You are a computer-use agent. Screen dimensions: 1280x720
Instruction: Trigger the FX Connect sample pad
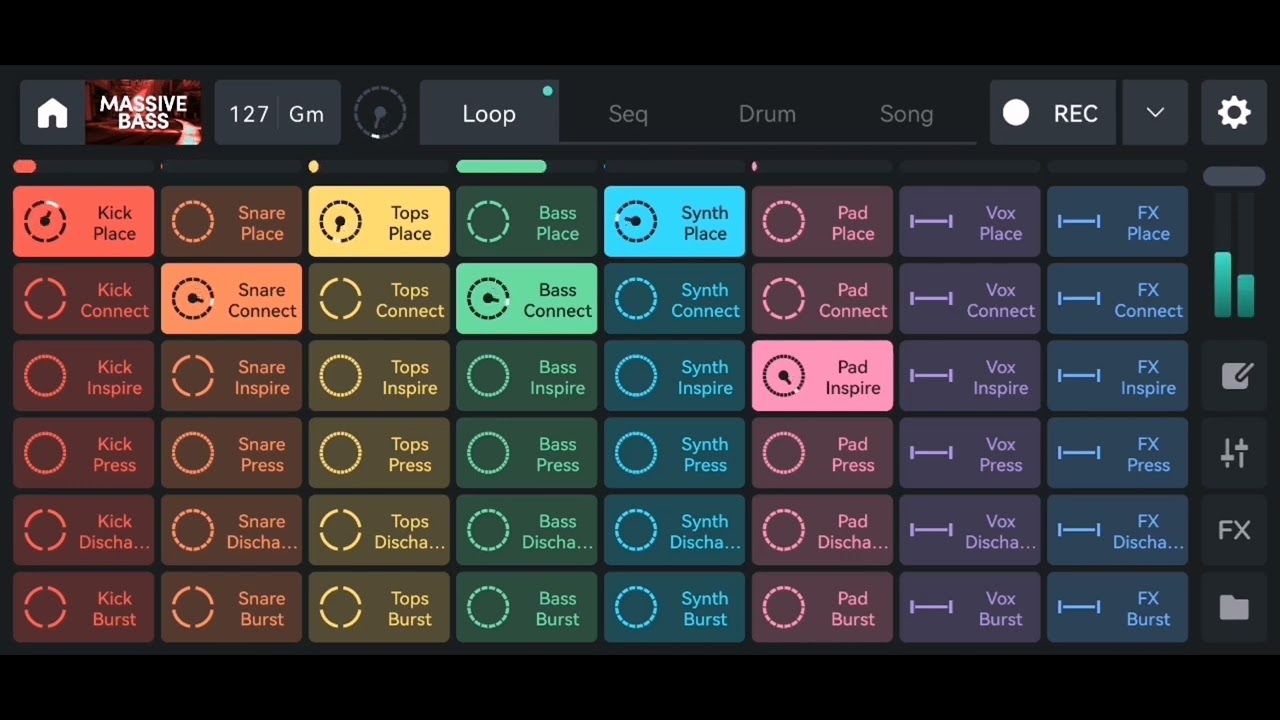pos(1118,299)
